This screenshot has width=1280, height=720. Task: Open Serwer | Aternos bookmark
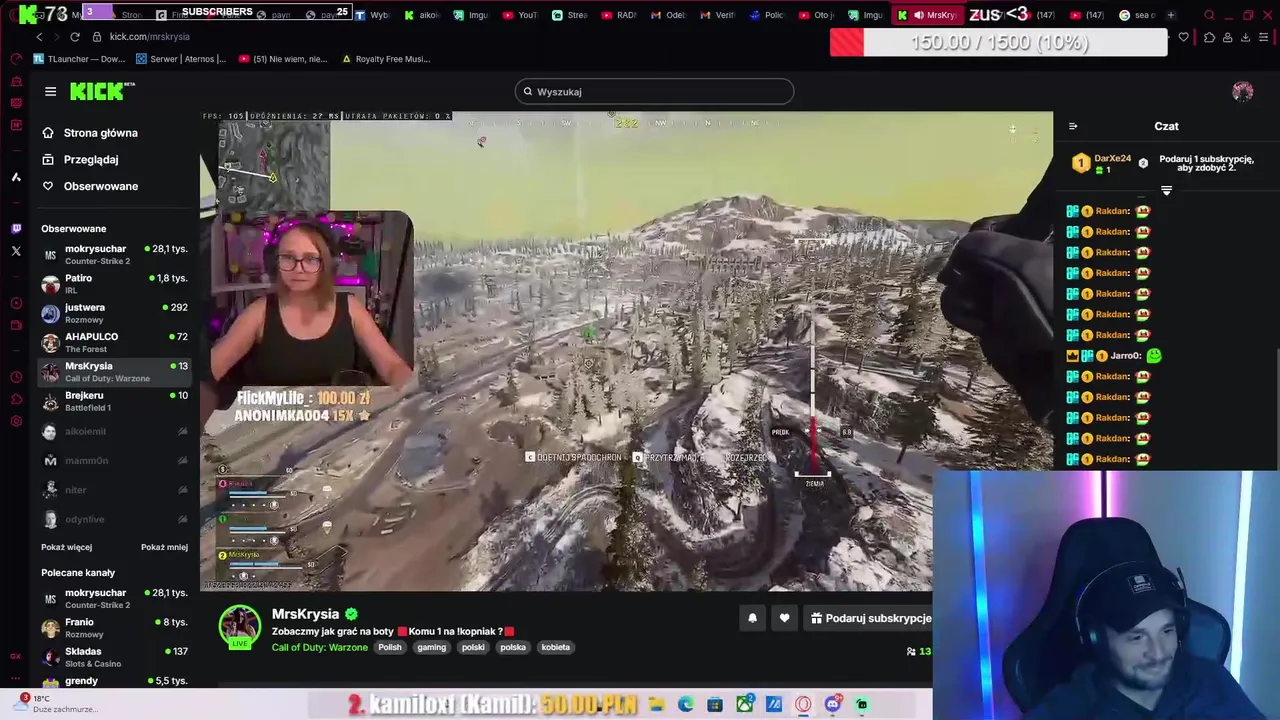pos(181,59)
